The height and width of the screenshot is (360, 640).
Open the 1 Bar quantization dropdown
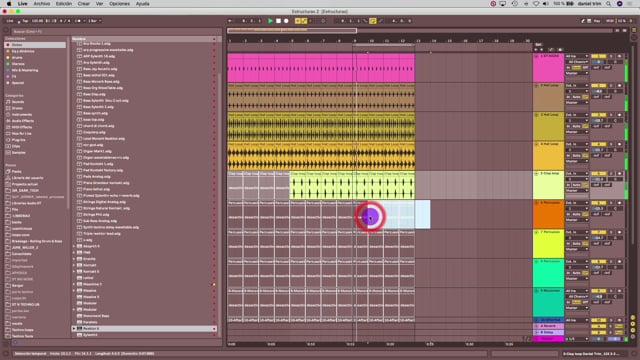[x=95, y=21]
